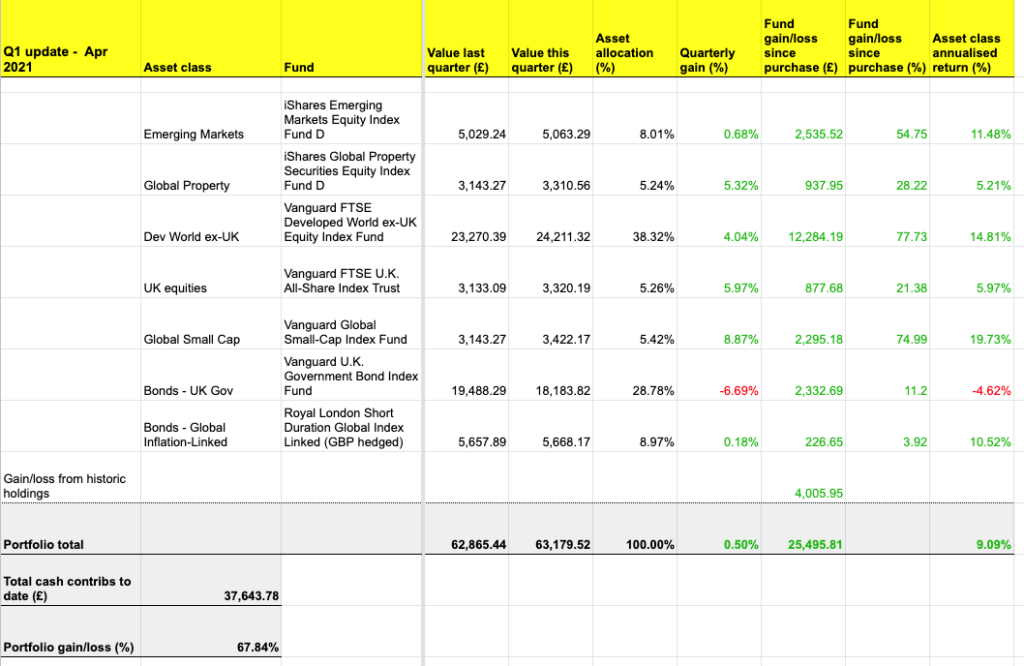Image resolution: width=1024 pixels, height=666 pixels.
Task: Select the 226.65 gain cell
Action: pyautogui.click(x=803, y=426)
